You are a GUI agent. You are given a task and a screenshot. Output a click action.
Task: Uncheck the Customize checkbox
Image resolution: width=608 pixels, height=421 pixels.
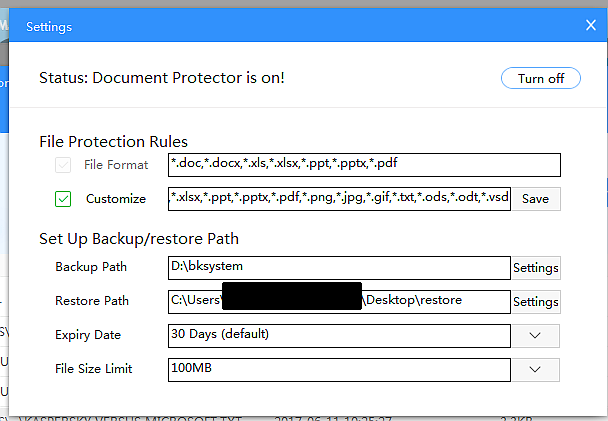click(63, 199)
